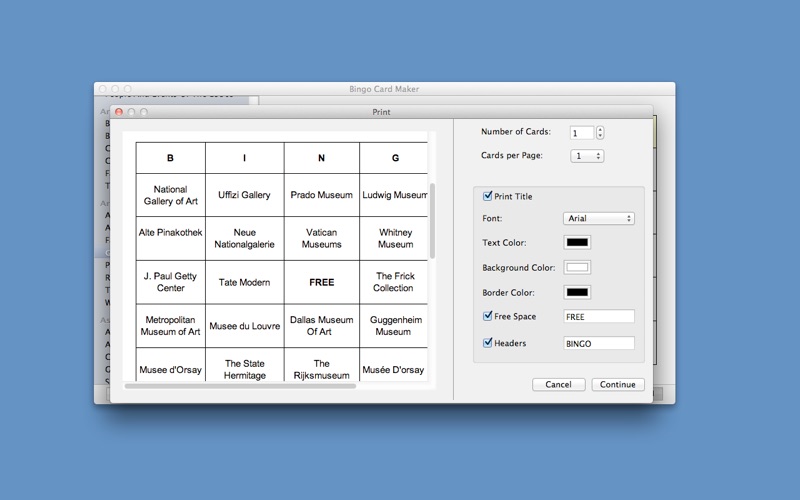Viewport: 800px width, 500px height.
Task: Click the 'Alte Pinakothek' cell
Action: click(171, 238)
